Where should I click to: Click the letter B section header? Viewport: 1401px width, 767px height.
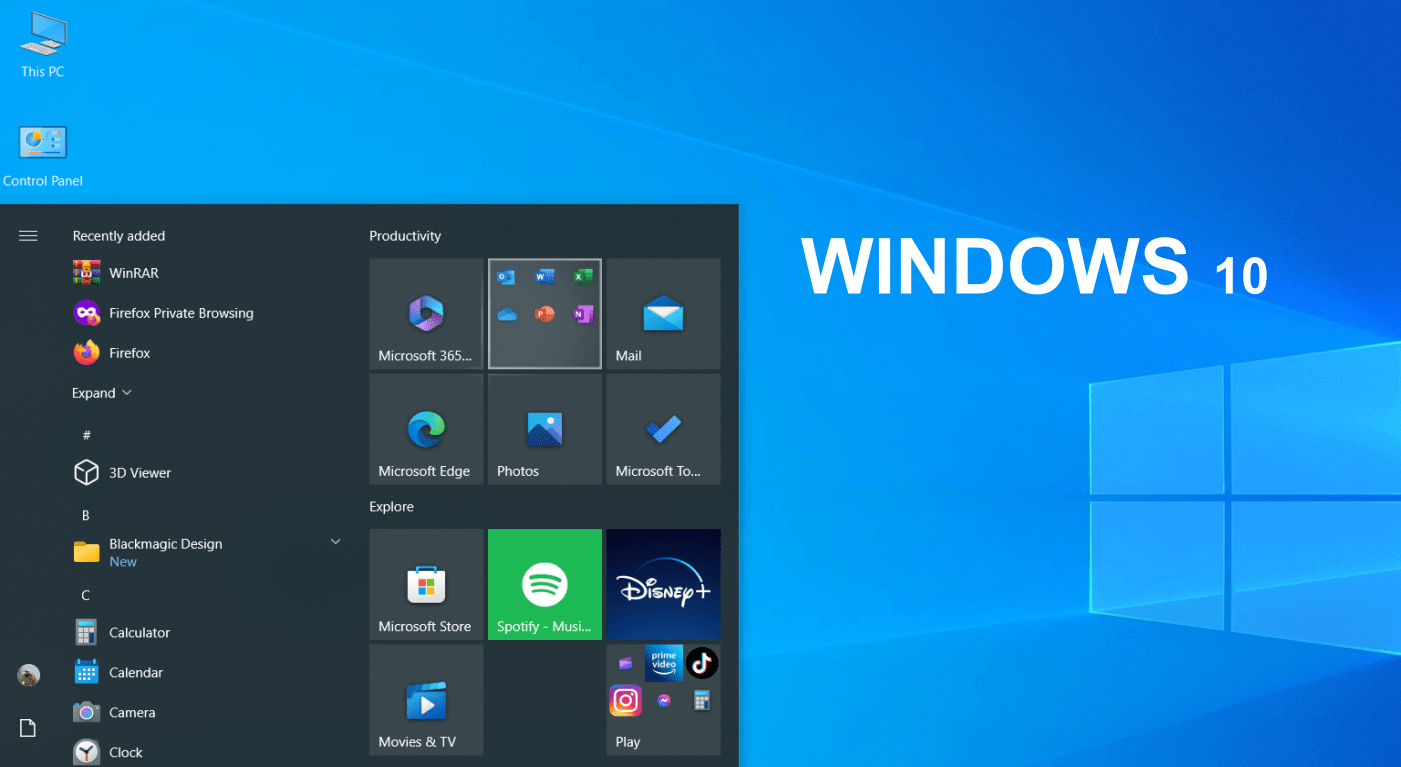[x=86, y=515]
